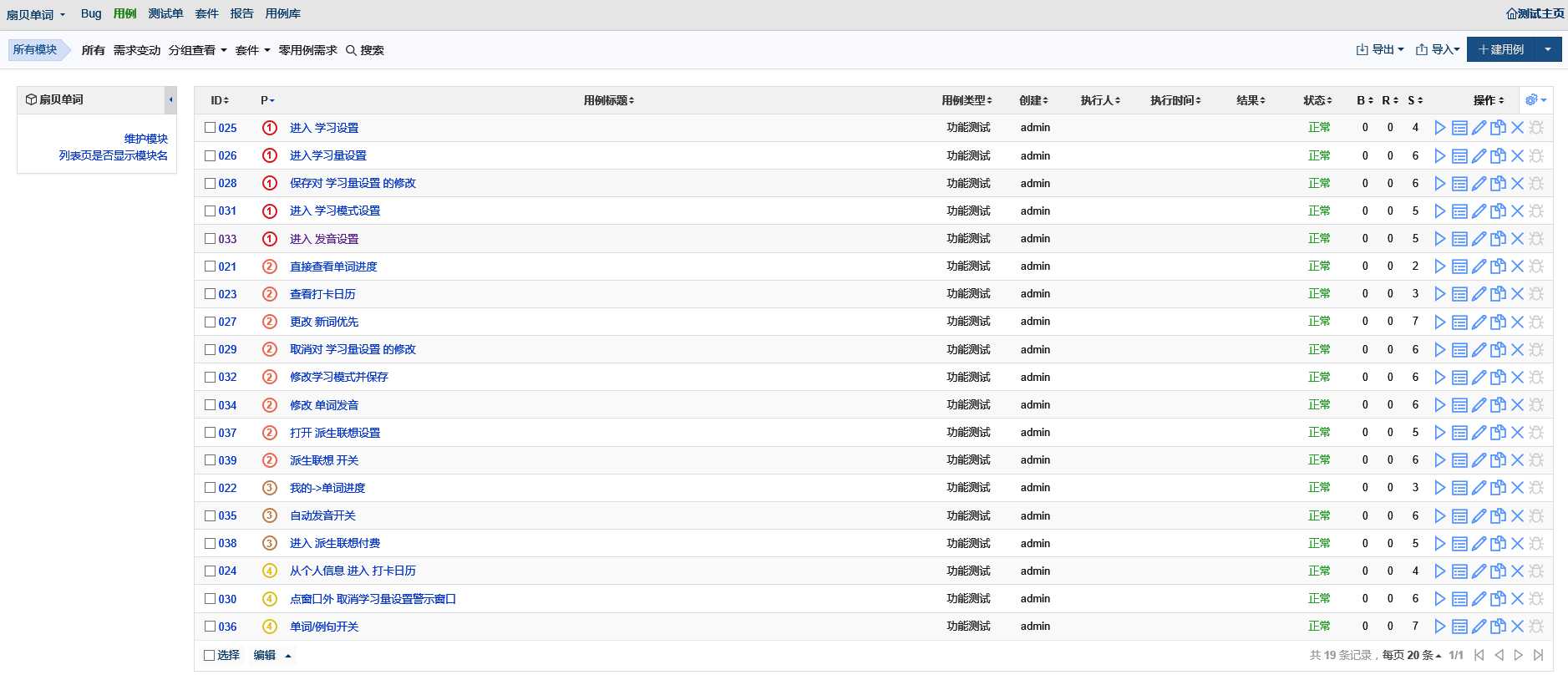Select checkbox of case 039
The height and width of the screenshot is (675, 1568).
[x=211, y=460]
